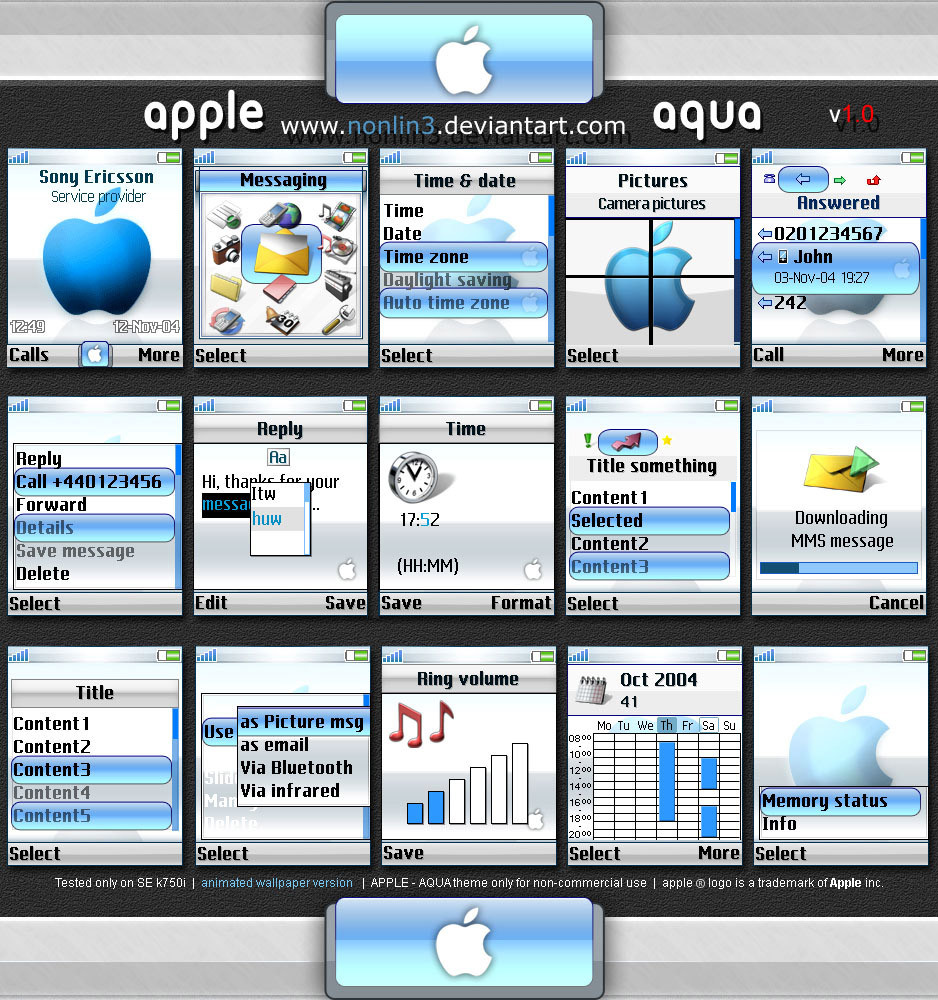This screenshot has height=1000, width=938.
Task: Select 'as Picture msg' in the send submenu
Action: coord(302,721)
